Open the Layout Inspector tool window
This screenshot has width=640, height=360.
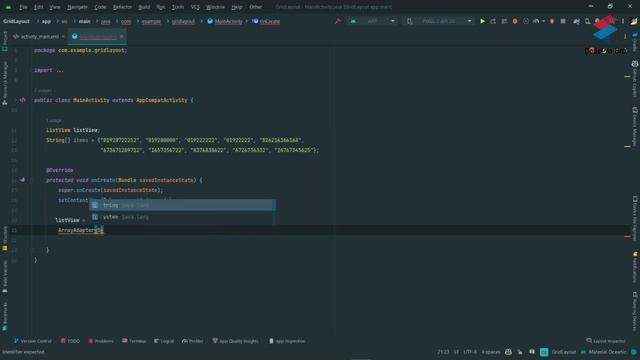click(606, 341)
